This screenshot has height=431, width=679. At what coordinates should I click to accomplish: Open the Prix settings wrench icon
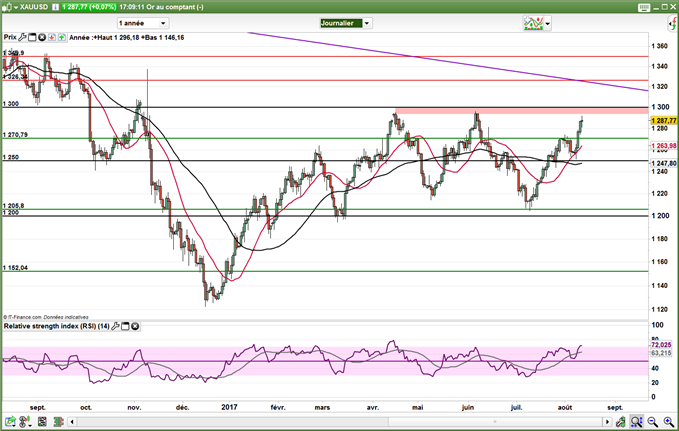pyautogui.click(x=22, y=37)
